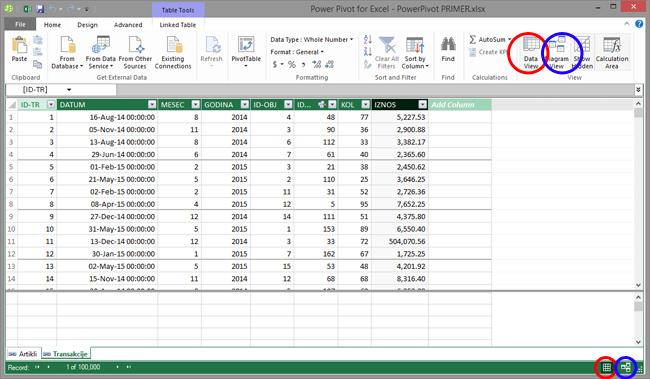Toggle Show Hidden in View group
The image size is (650, 379).
582,53
